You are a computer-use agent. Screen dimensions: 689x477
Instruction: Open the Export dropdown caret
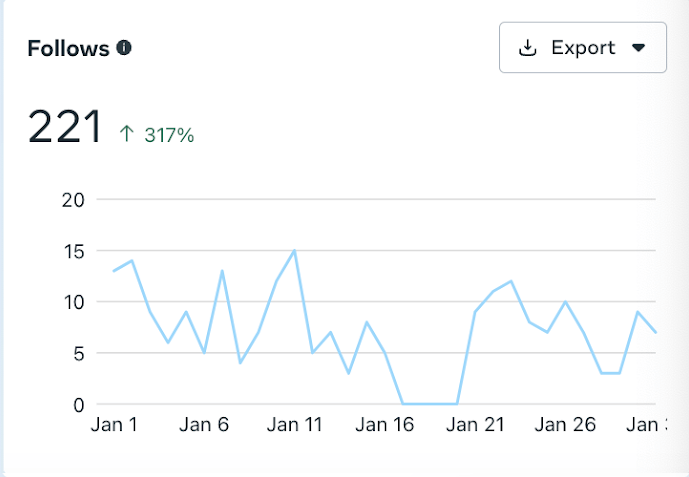(x=640, y=48)
